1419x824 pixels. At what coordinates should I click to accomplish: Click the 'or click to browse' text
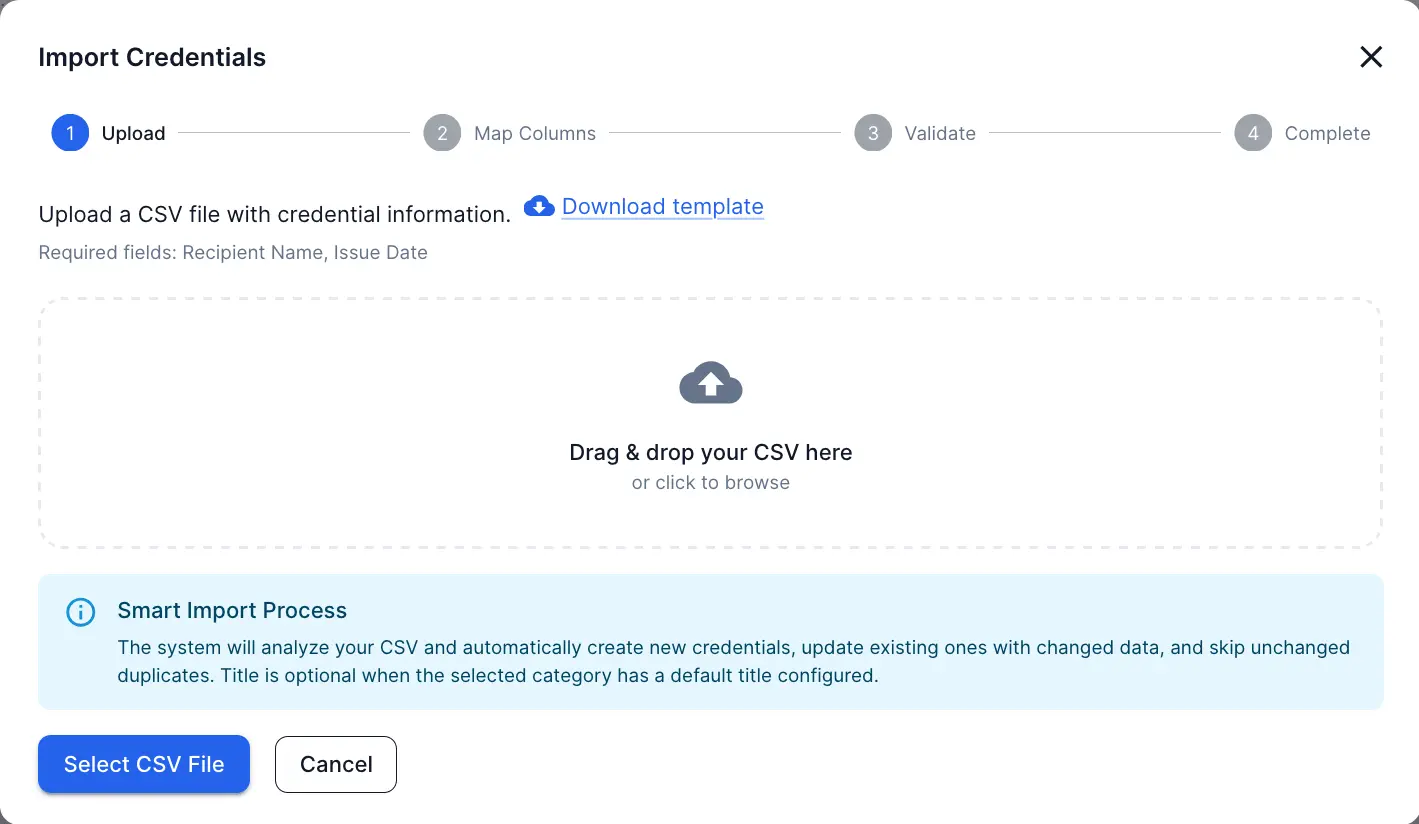click(x=710, y=482)
